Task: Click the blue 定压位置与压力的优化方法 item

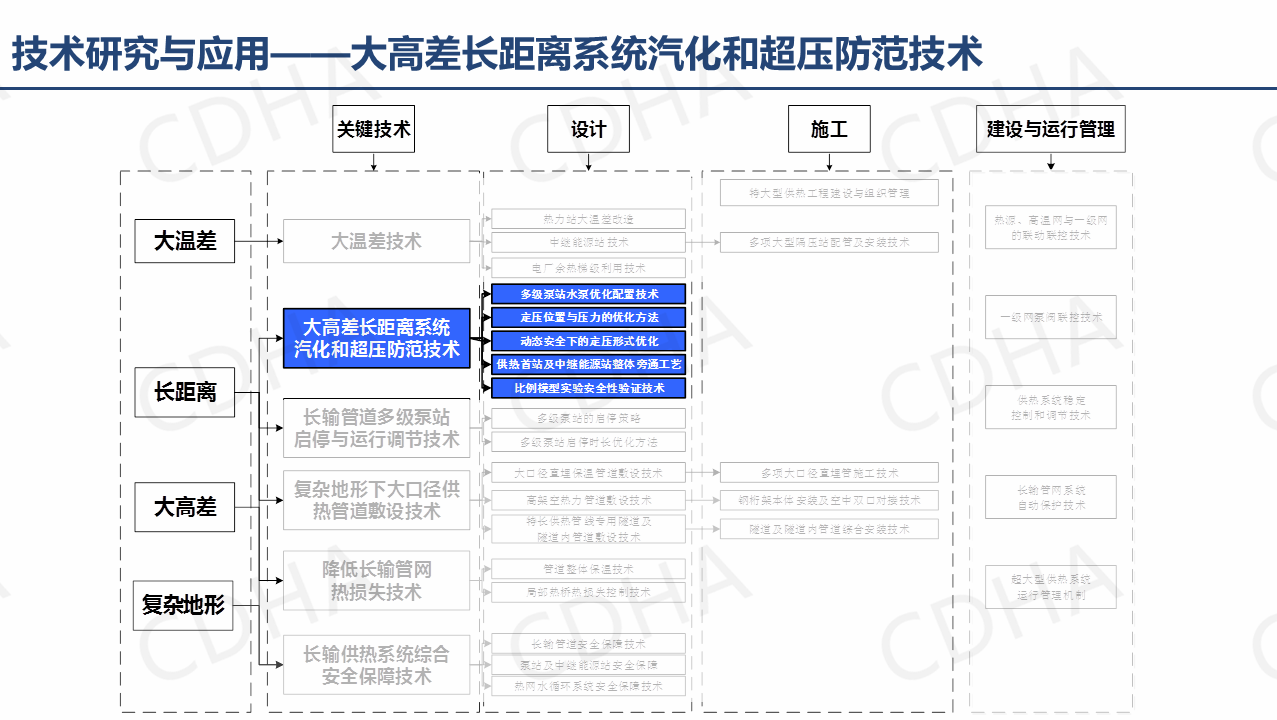Action: pyautogui.click(x=589, y=317)
